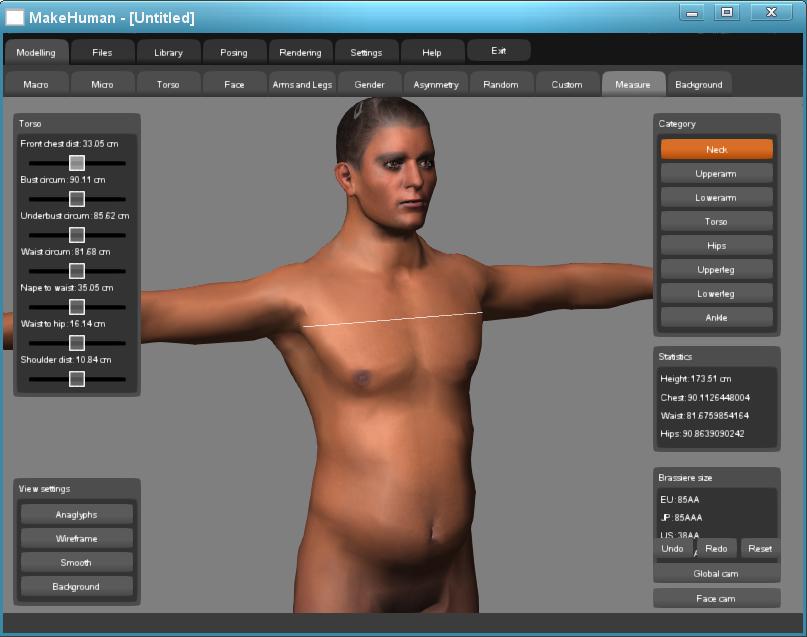Open the Asymmetry sub-tab

click(436, 84)
